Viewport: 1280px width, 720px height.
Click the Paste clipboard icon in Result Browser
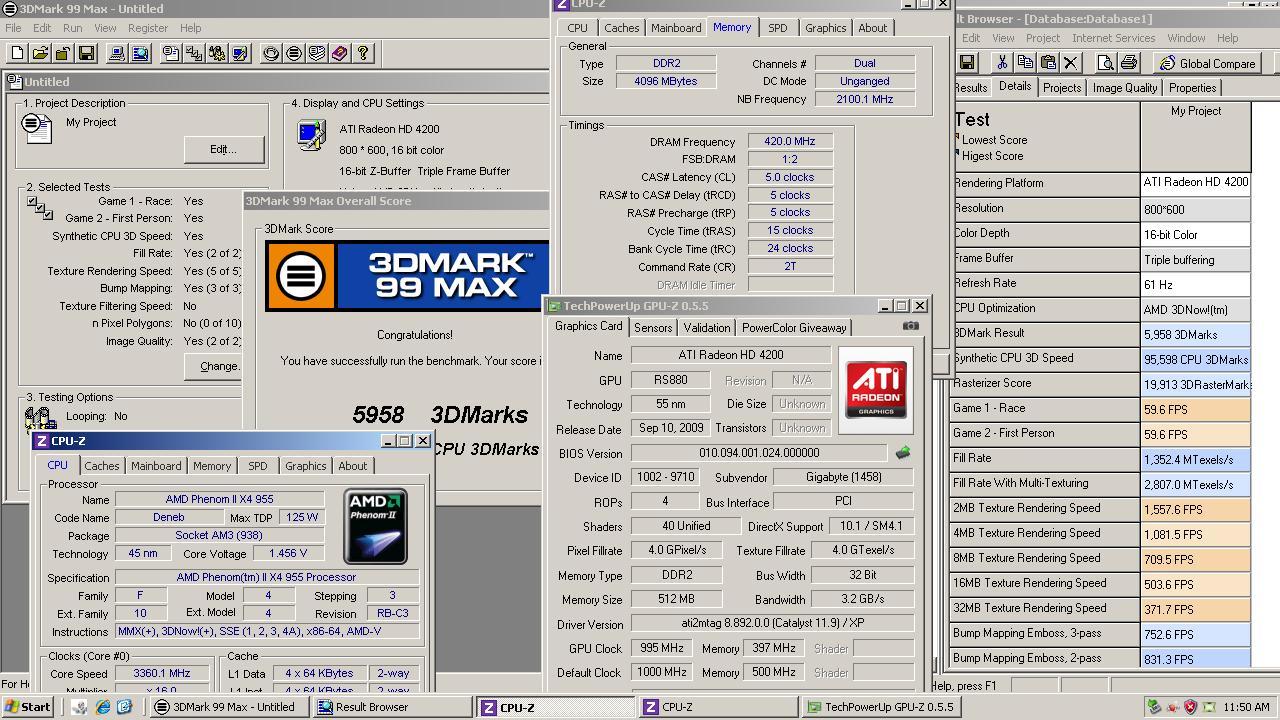[x=1048, y=63]
